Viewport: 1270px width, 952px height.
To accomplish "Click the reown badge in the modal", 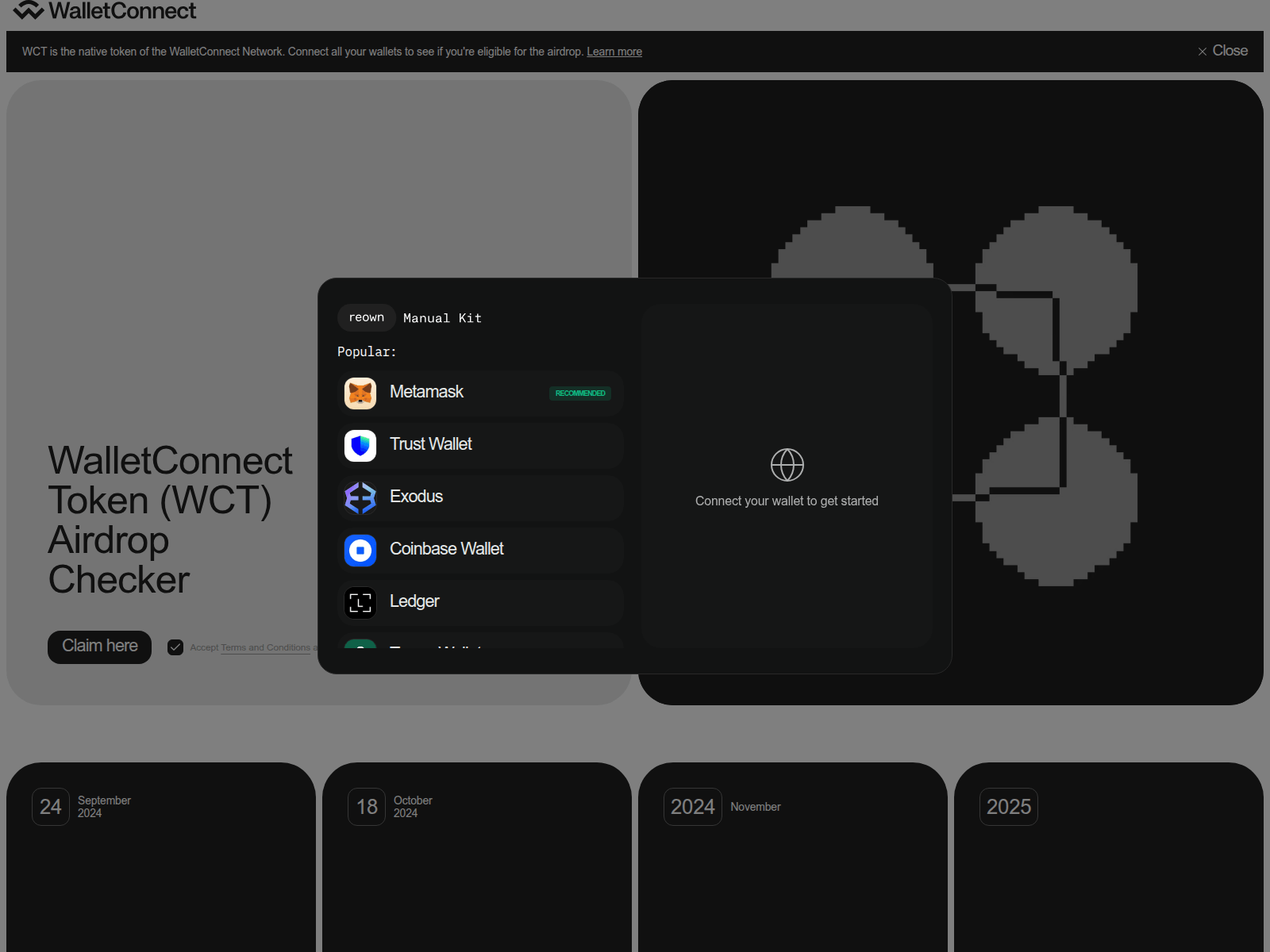I will coord(366,317).
